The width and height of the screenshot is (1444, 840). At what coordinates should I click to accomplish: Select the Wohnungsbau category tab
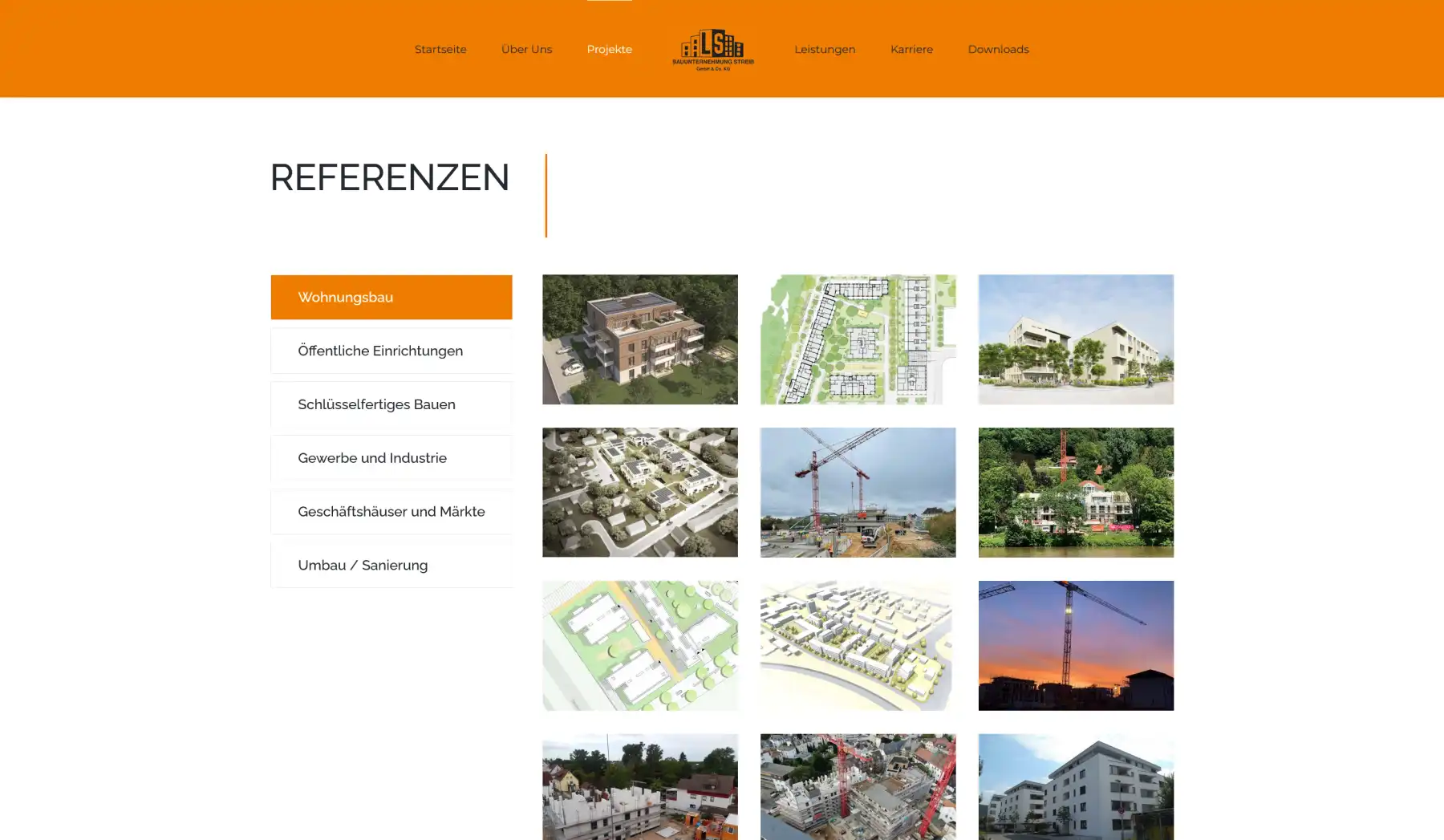click(x=391, y=297)
